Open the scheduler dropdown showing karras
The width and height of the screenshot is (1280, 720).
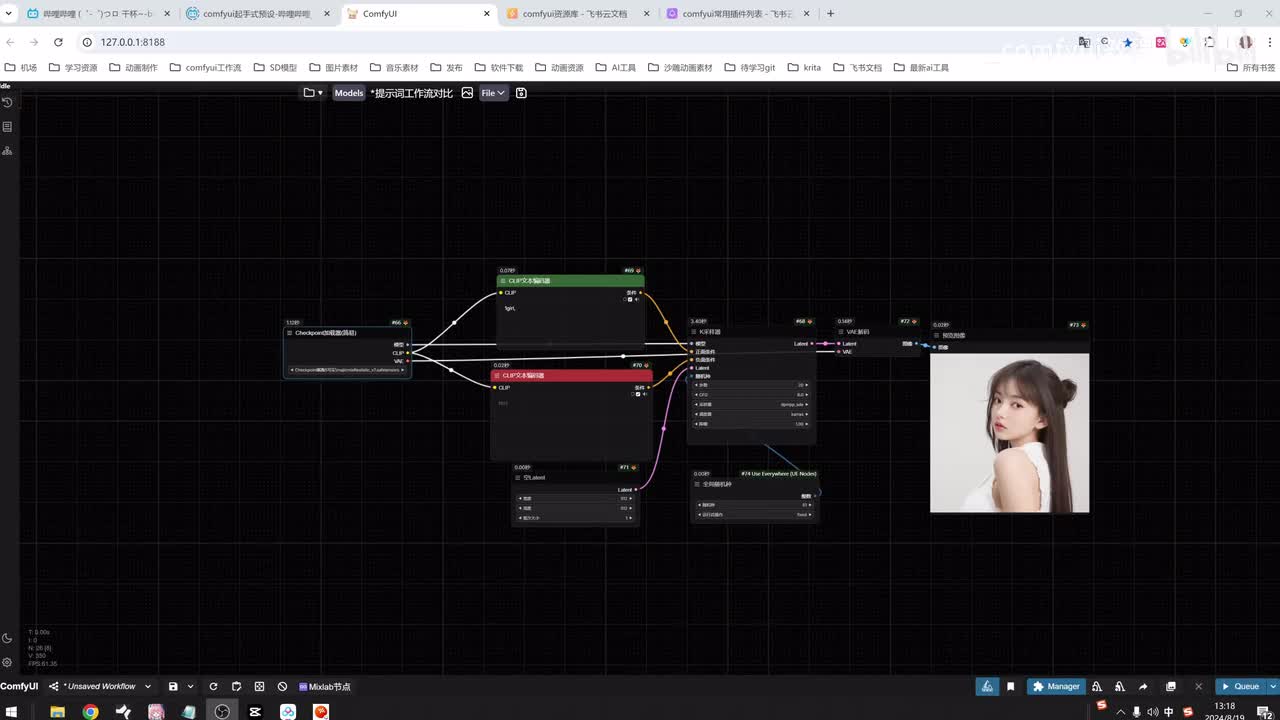(751, 414)
